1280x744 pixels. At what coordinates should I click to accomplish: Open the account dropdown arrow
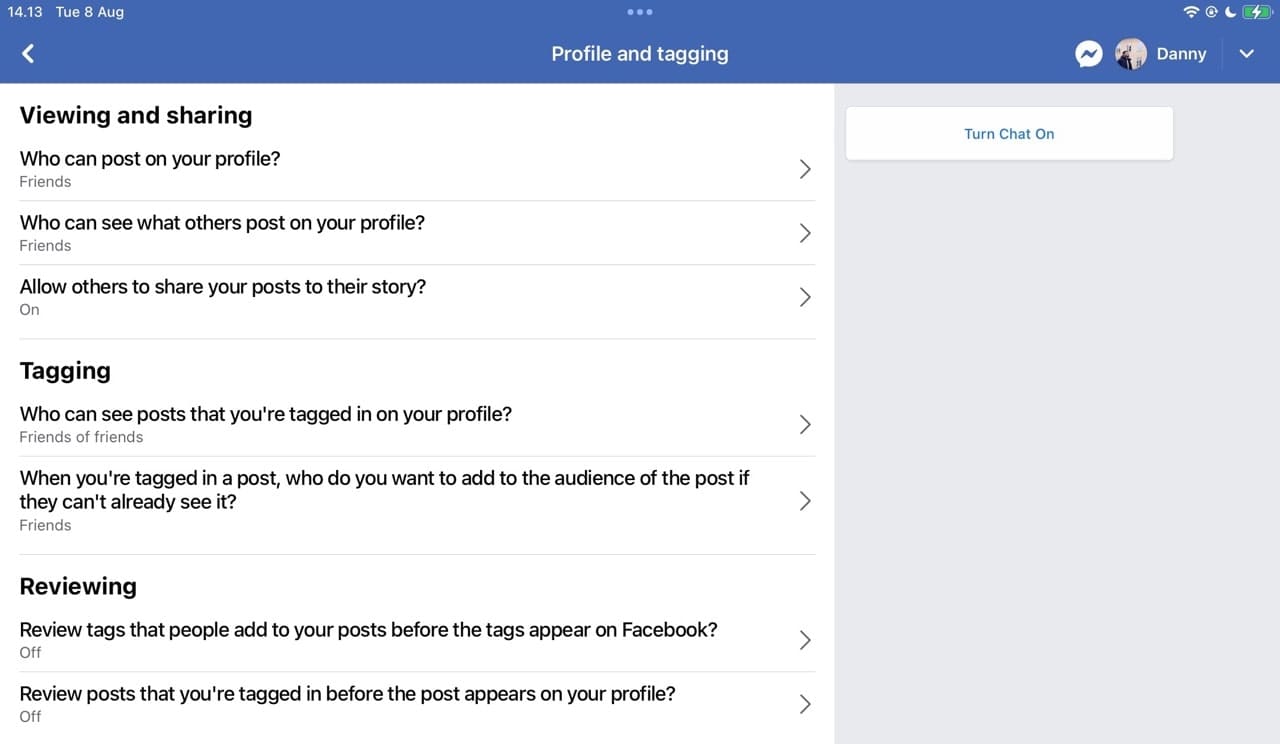pyautogui.click(x=1246, y=54)
